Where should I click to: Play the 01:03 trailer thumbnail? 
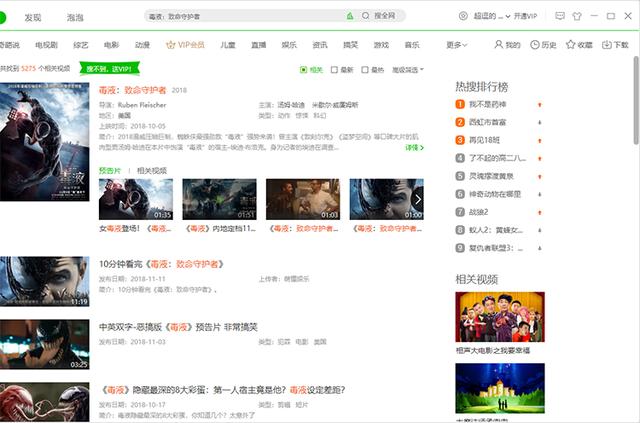click(303, 199)
